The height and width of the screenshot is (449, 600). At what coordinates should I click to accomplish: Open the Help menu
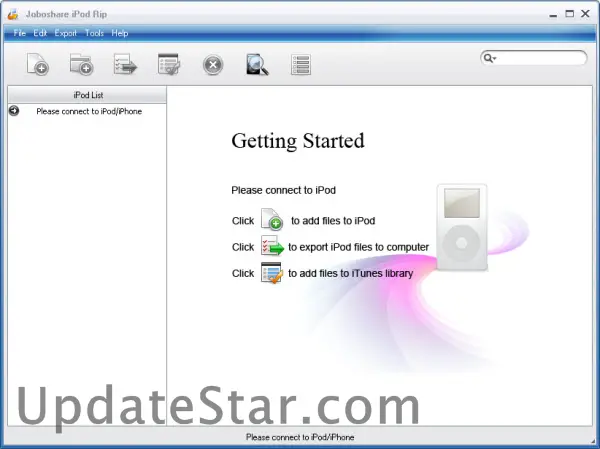tap(120, 33)
